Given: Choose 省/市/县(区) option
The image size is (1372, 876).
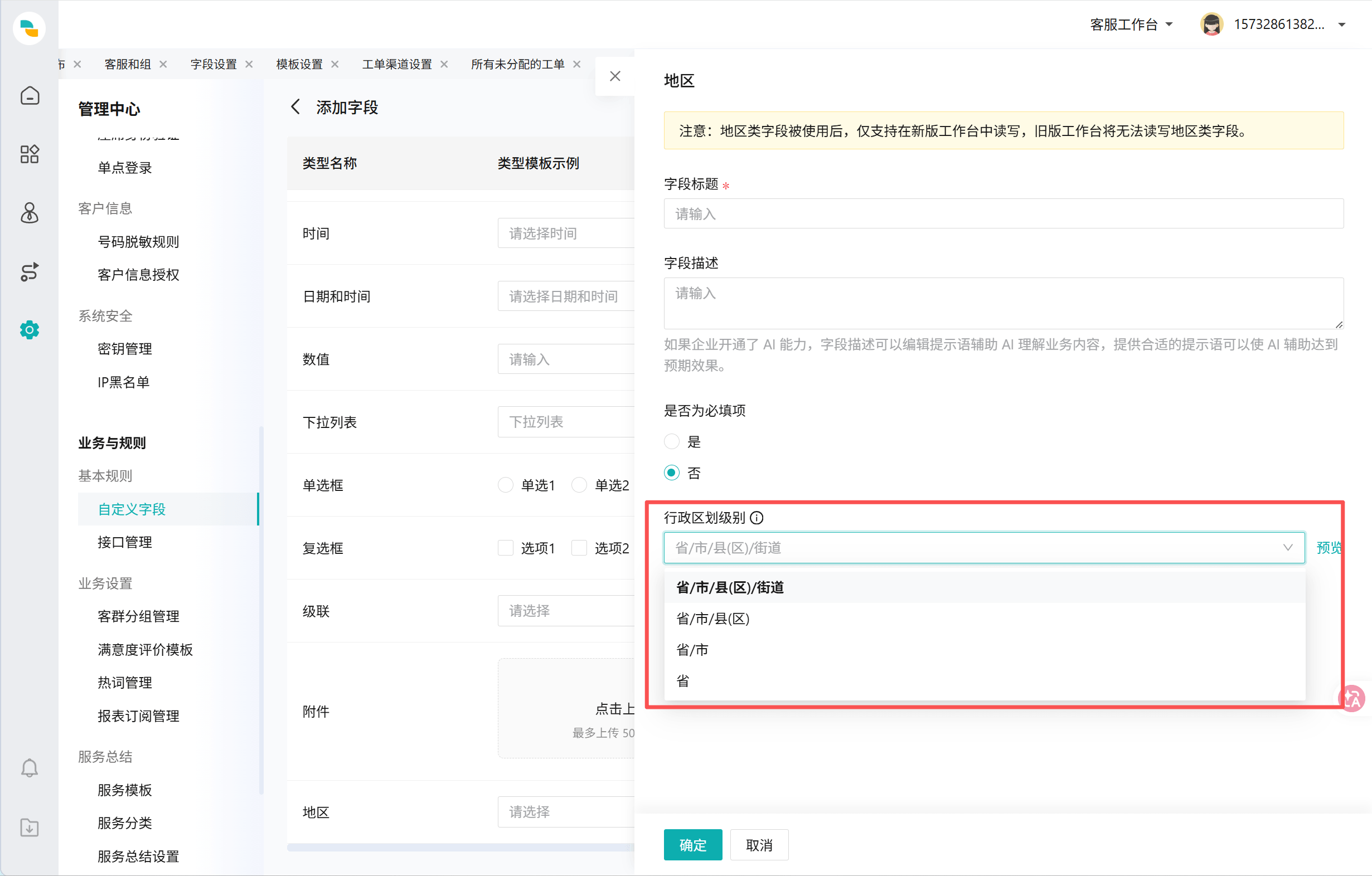Looking at the screenshot, I should pos(984,619).
